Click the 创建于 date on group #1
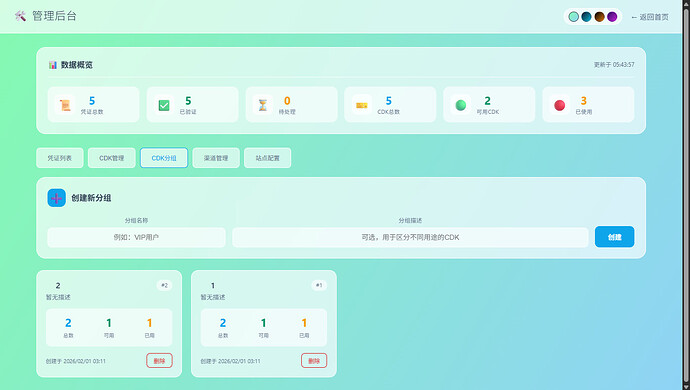The height and width of the screenshot is (390, 690). [231, 361]
